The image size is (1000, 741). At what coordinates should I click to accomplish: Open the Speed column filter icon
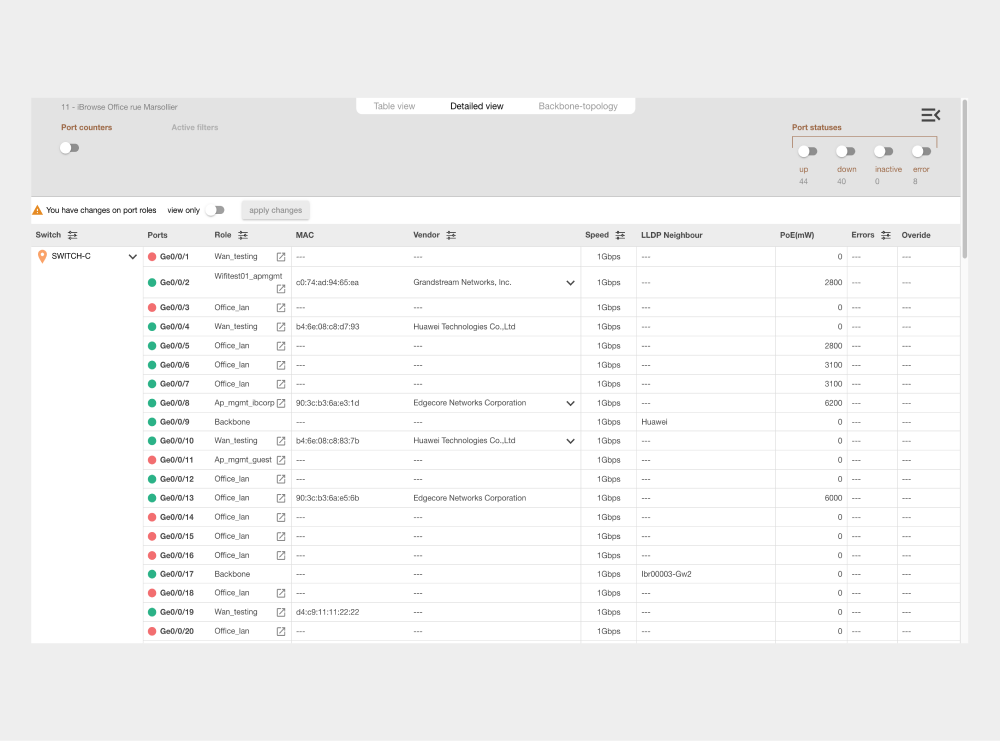pos(621,235)
